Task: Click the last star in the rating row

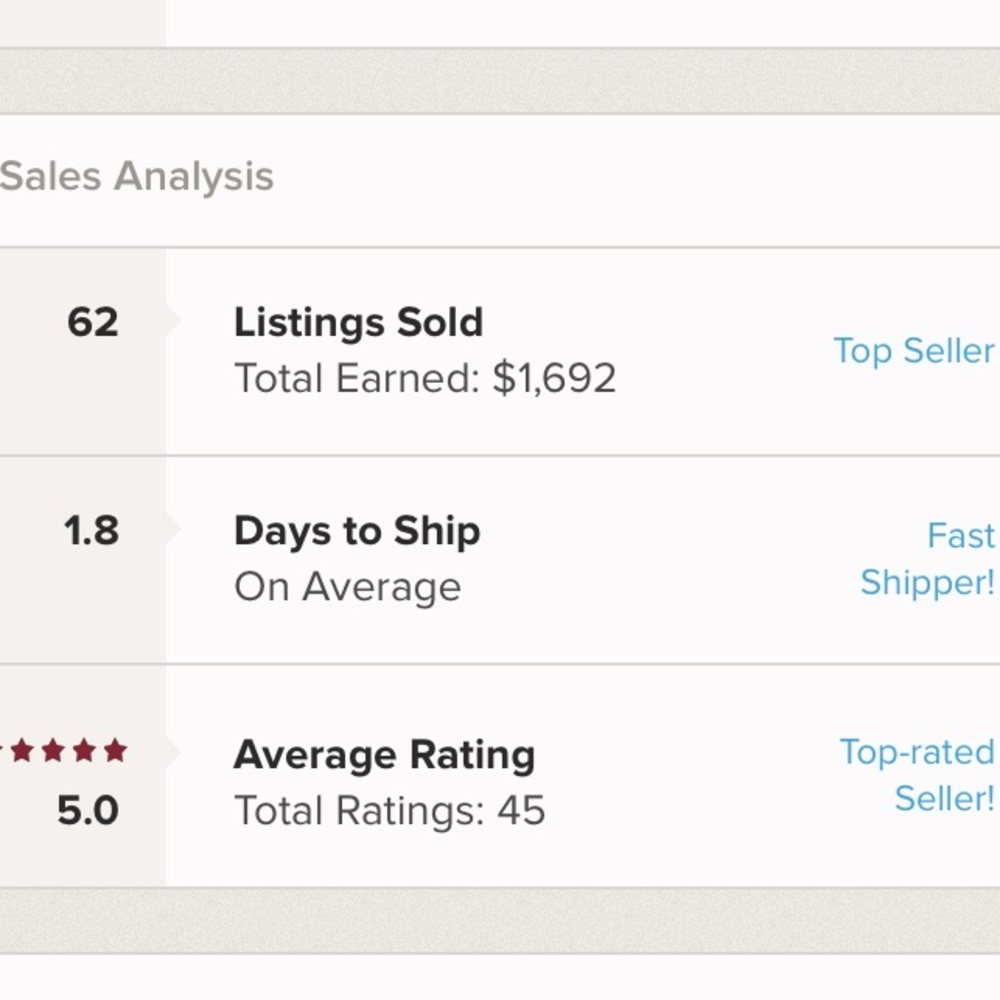Action: point(117,747)
